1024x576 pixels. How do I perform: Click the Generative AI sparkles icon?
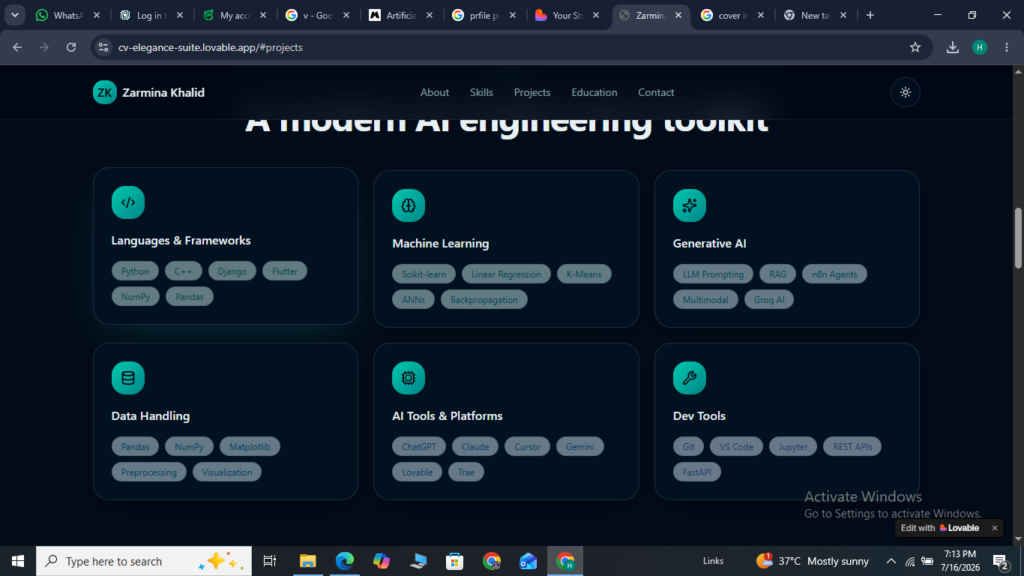(x=690, y=206)
